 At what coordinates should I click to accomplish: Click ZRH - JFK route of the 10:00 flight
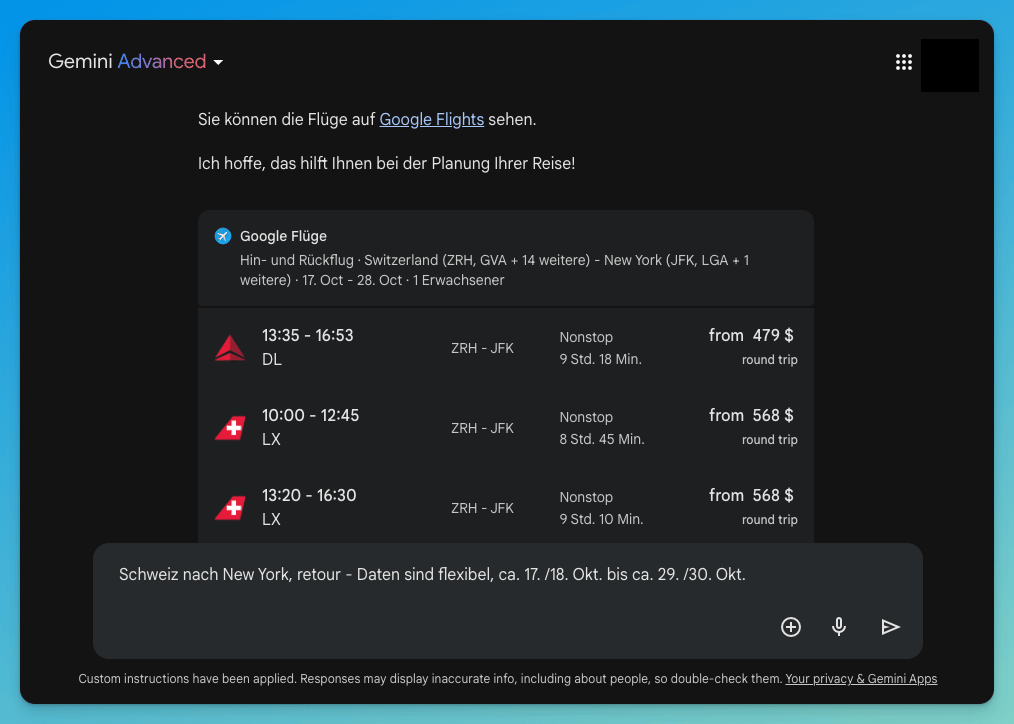point(482,429)
